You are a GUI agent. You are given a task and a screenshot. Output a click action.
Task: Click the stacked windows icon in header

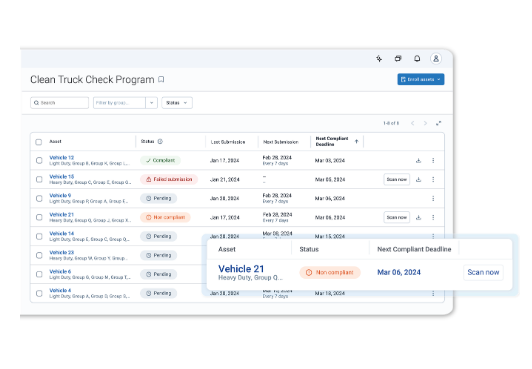(x=398, y=59)
